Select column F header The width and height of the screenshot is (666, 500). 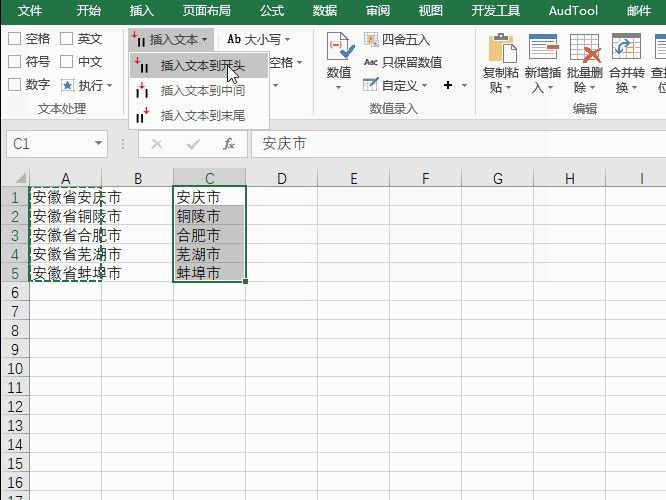(x=426, y=178)
